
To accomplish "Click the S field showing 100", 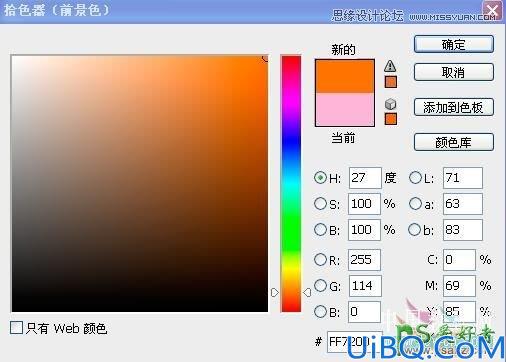I will tap(364, 204).
